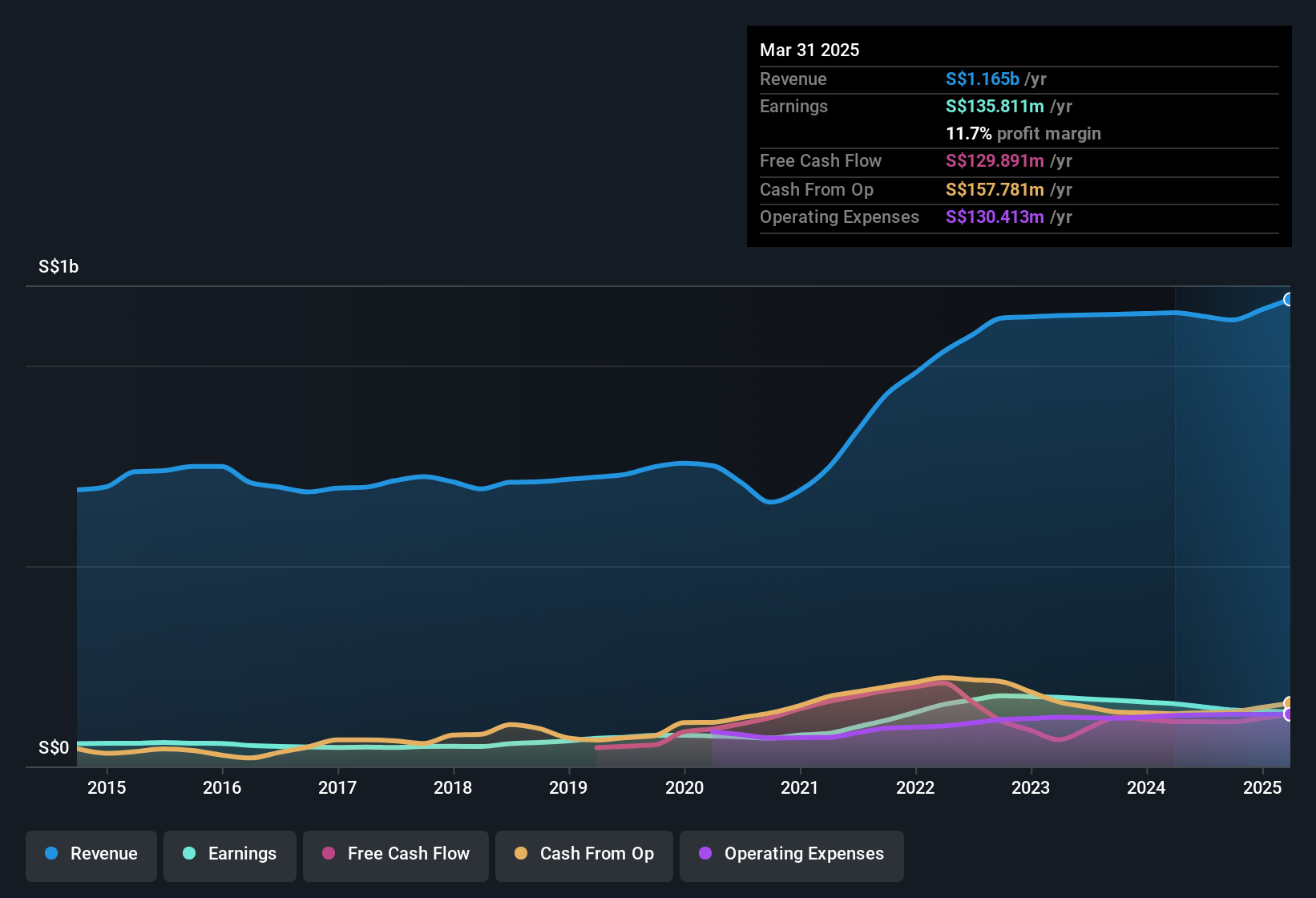Click the pink Free Cash Flow legend dot
The width and height of the screenshot is (1316, 898).
(328, 854)
